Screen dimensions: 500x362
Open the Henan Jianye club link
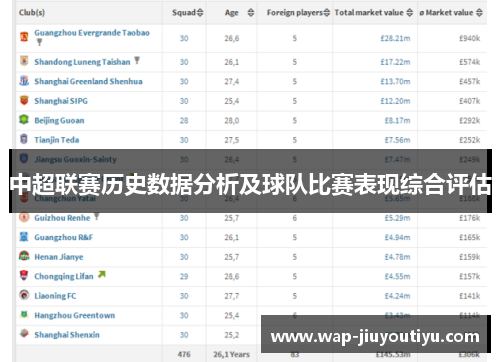(x=59, y=257)
